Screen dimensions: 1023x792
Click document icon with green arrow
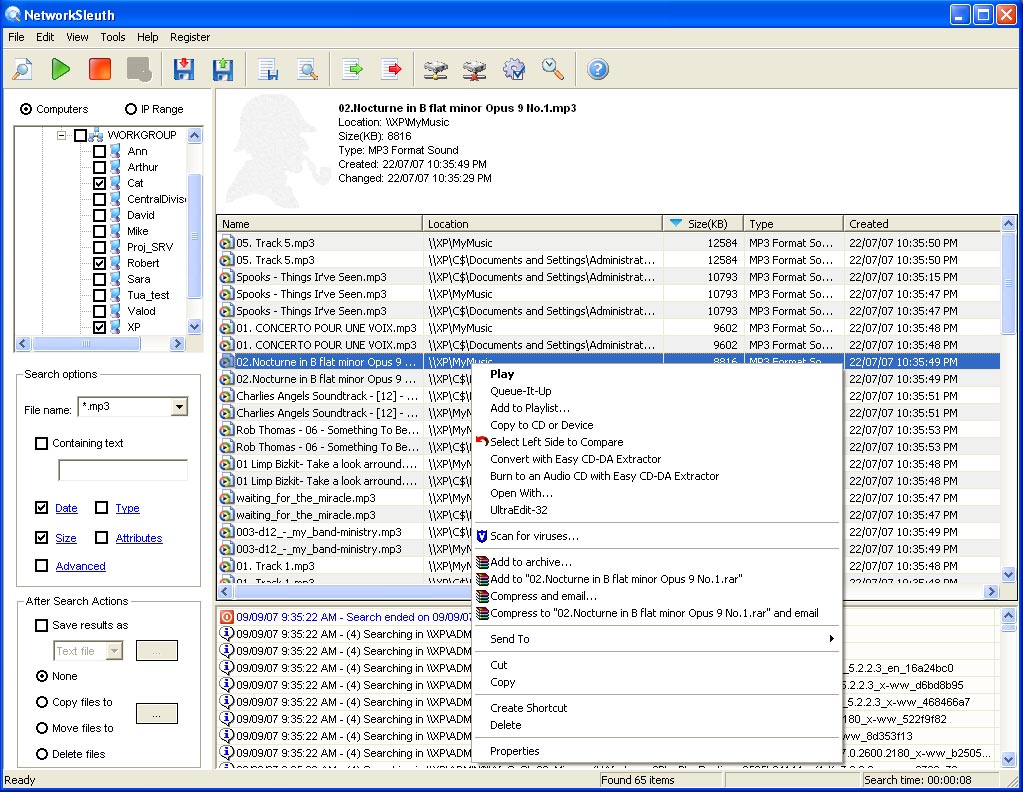353,69
